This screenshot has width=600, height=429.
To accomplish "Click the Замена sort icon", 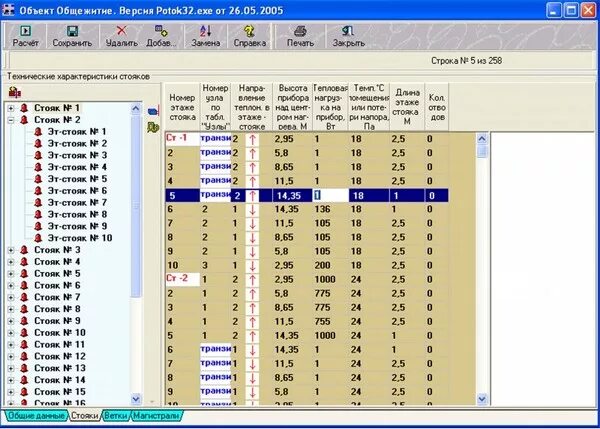I will (205, 31).
